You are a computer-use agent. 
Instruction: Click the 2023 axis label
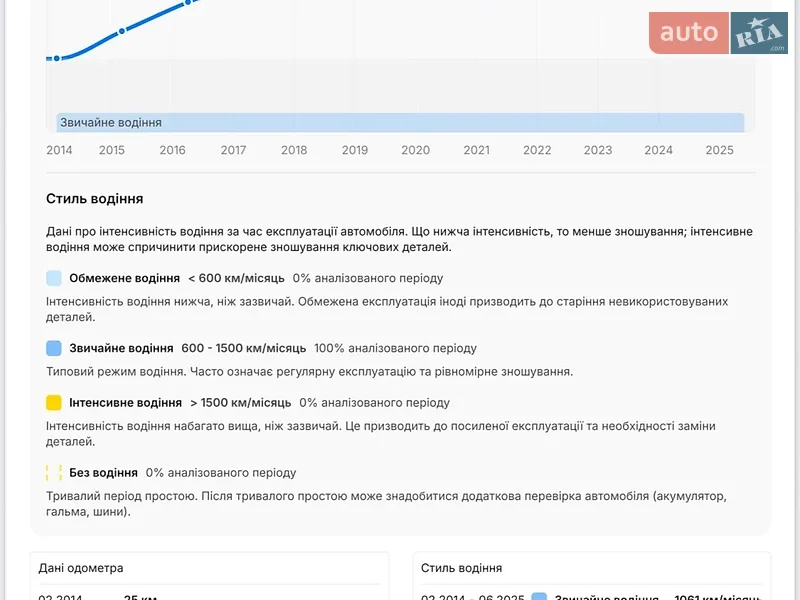[x=598, y=150]
